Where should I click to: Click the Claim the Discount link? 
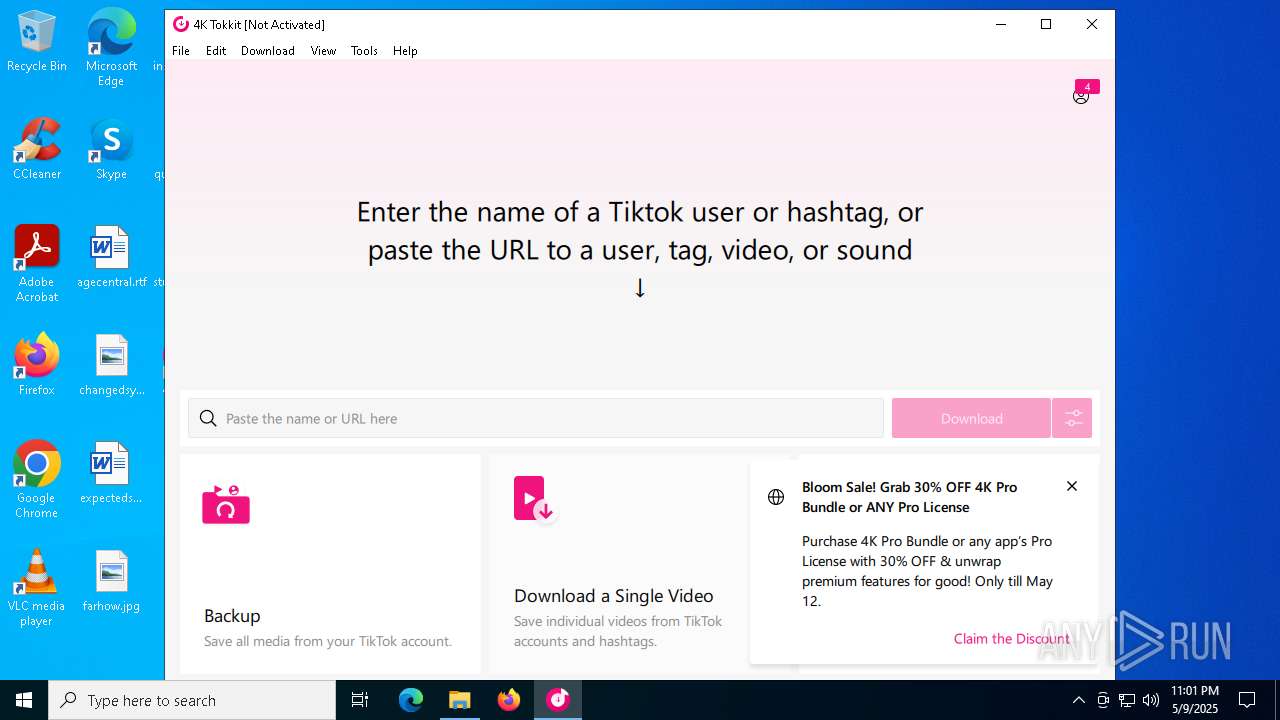[x=1011, y=638]
